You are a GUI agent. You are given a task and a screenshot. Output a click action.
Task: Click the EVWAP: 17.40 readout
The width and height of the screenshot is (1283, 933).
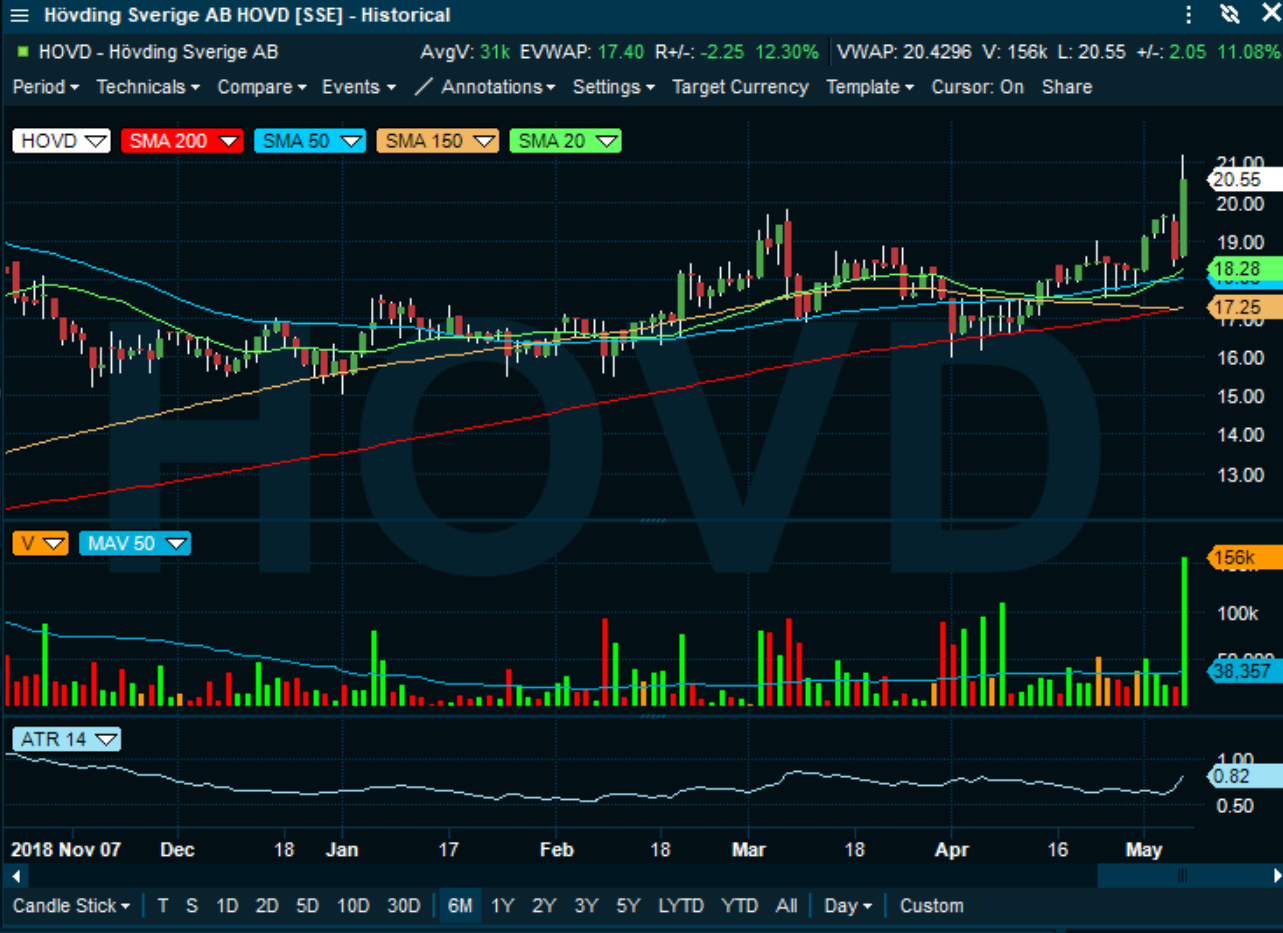[582, 52]
